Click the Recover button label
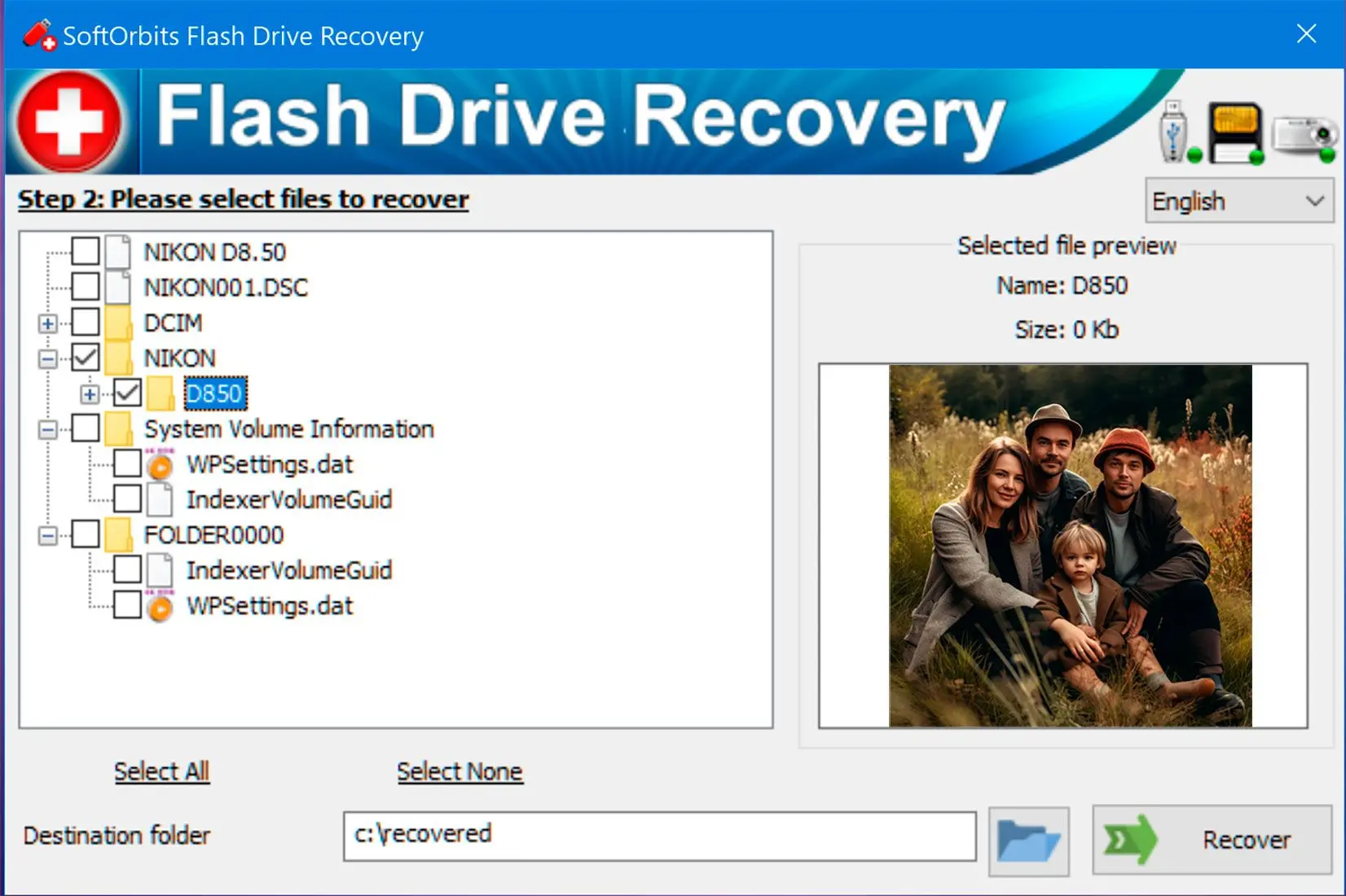 click(1247, 840)
